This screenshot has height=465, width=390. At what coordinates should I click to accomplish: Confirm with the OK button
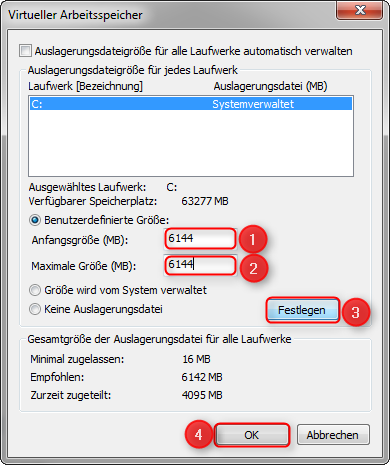click(x=252, y=435)
